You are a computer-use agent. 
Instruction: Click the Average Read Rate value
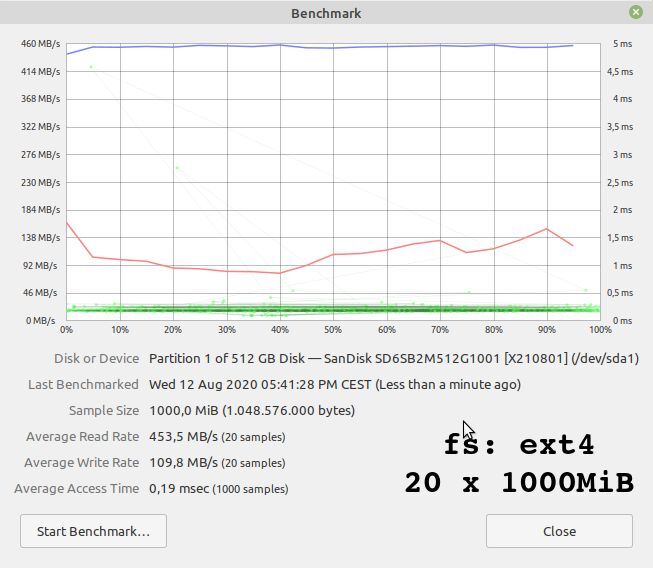click(x=217, y=436)
